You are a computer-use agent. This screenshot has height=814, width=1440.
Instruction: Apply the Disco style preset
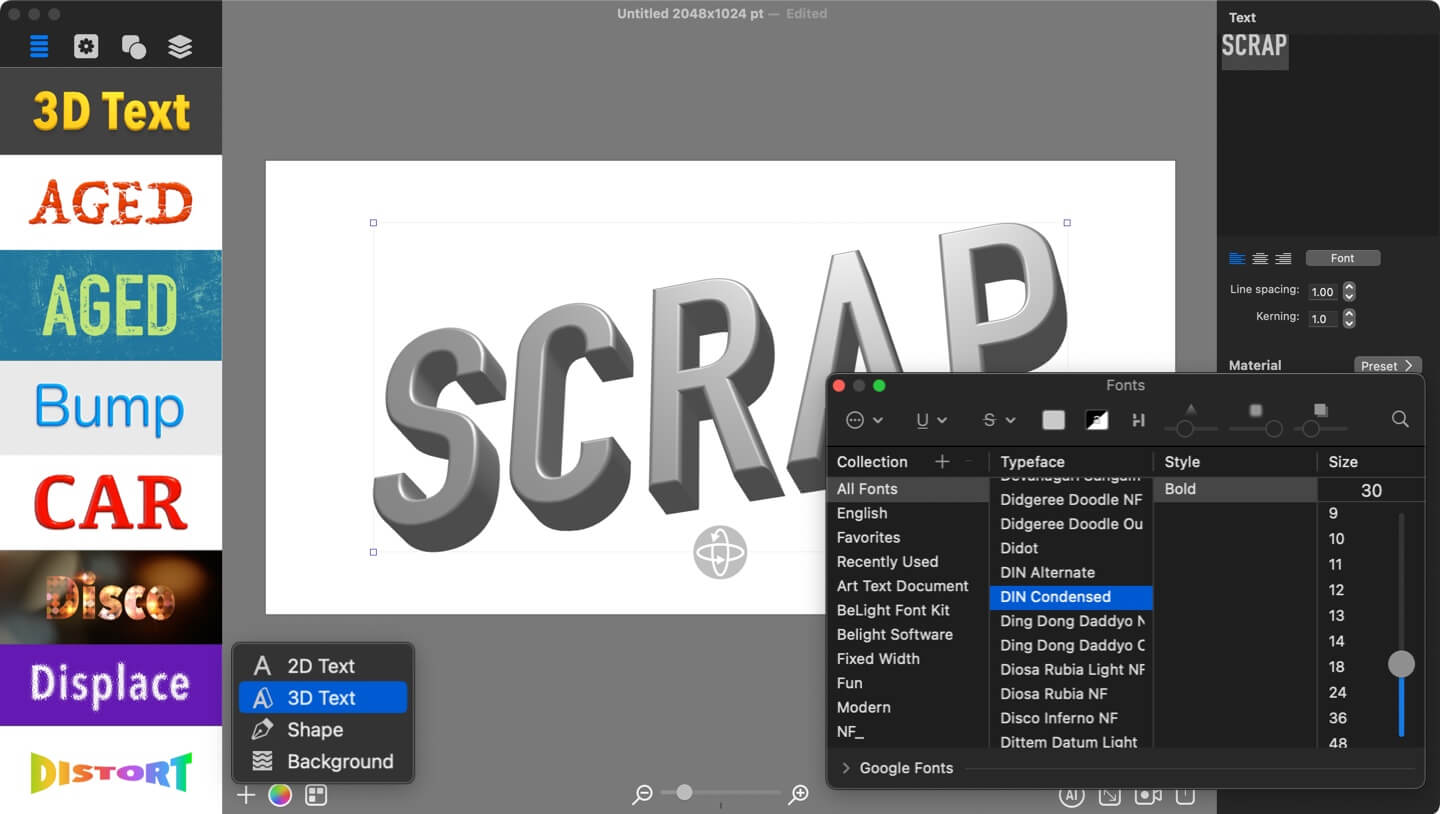(111, 597)
